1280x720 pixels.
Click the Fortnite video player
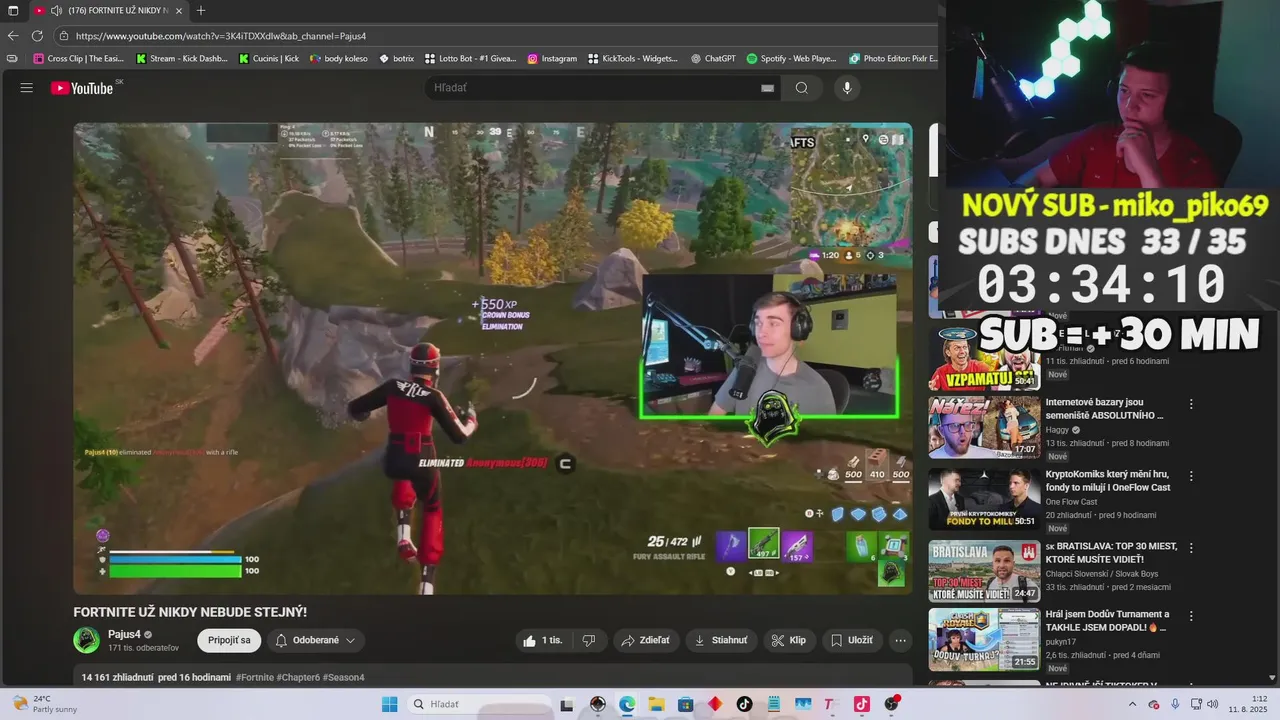pyautogui.click(x=493, y=358)
